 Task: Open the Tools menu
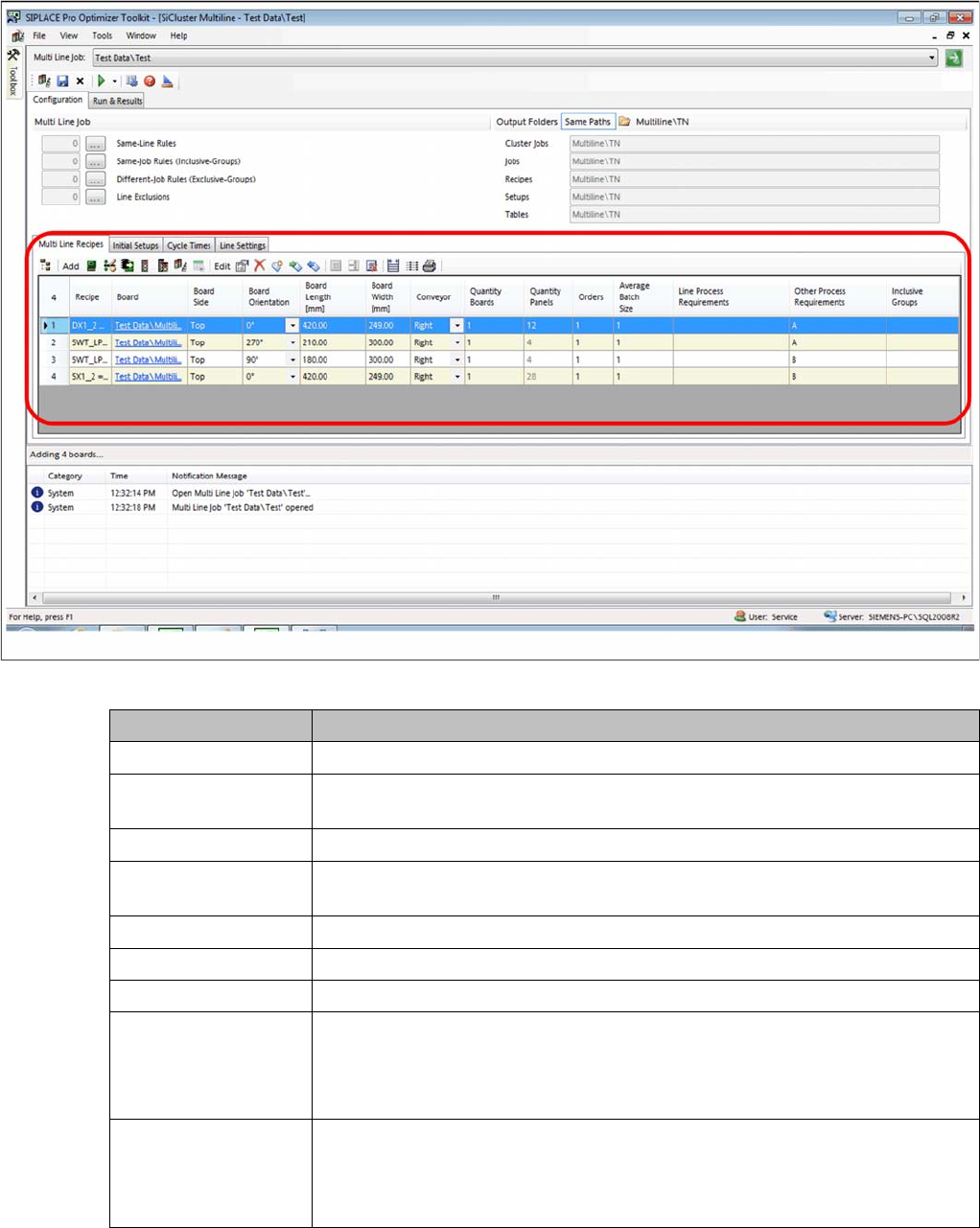[x=102, y=35]
